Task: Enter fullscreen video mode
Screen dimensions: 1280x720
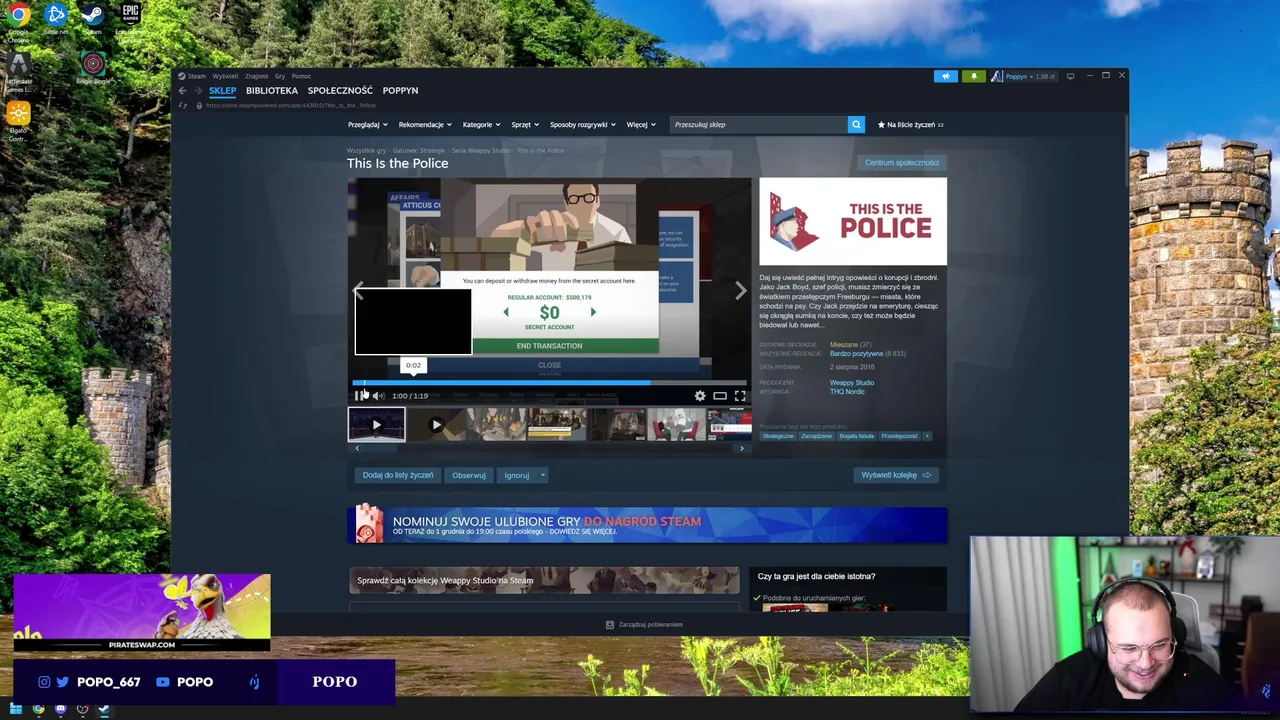Action: pyautogui.click(x=740, y=396)
